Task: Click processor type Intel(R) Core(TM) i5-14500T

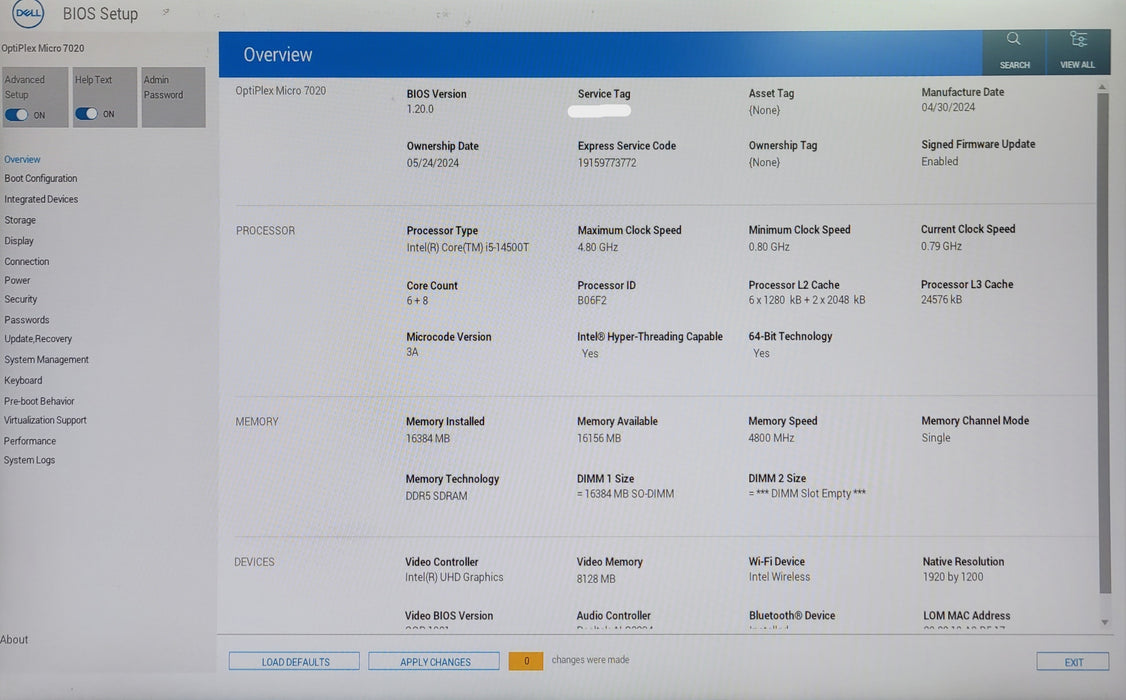Action: [x=467, y=247]
